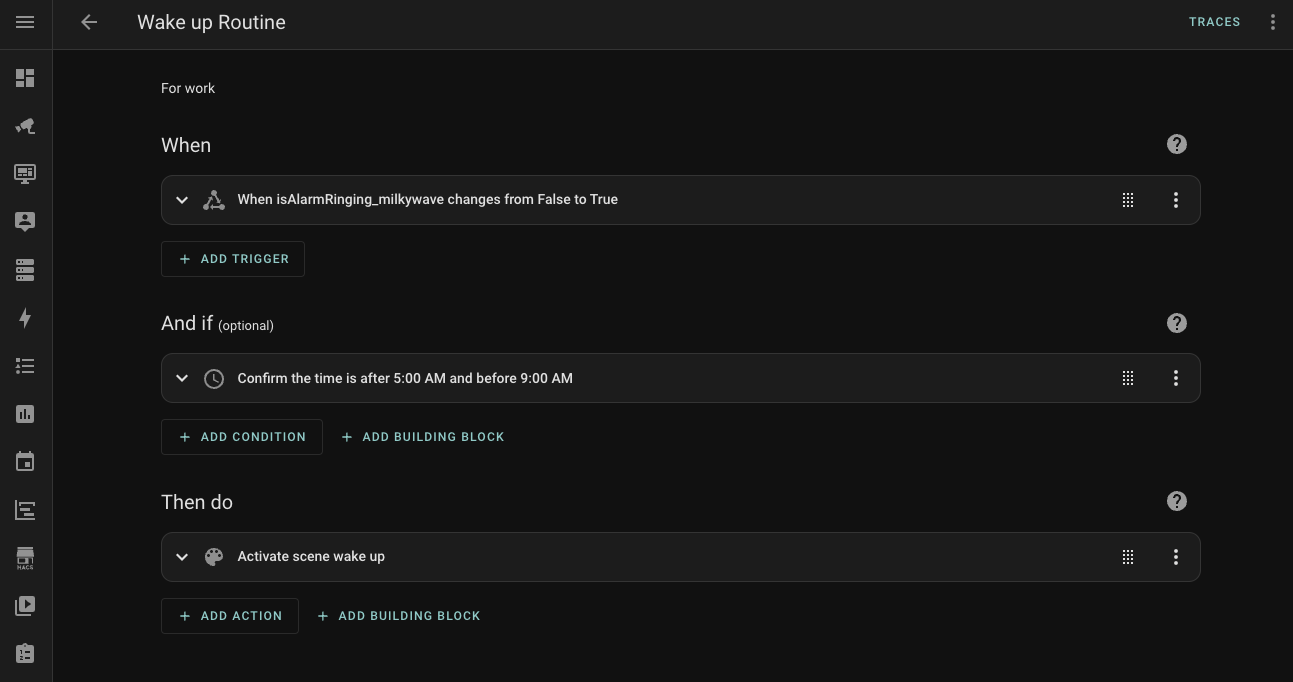This screenshot has width=1293, height=682.
Task: Open the Media browser sidebar icon
Action: pos(25,605)
